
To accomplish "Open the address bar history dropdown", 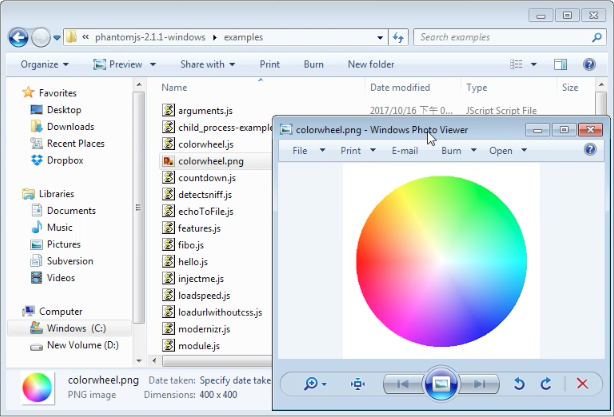I will (380, 38).
